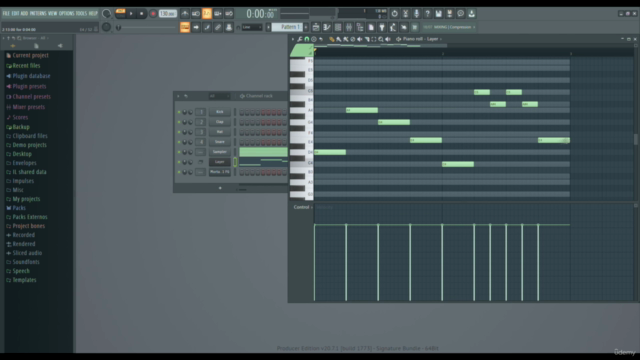
Task: Open the ADD menu
Action: tap(24, 13)
